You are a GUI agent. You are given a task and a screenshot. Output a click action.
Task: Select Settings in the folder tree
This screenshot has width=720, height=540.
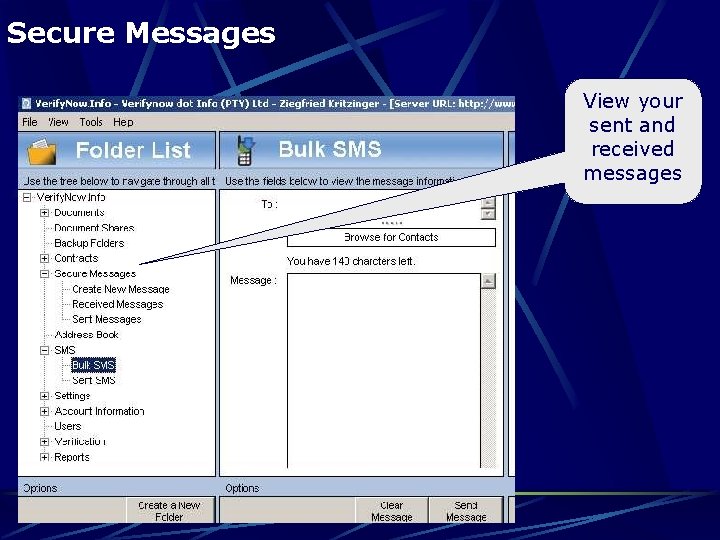(72, 396)
